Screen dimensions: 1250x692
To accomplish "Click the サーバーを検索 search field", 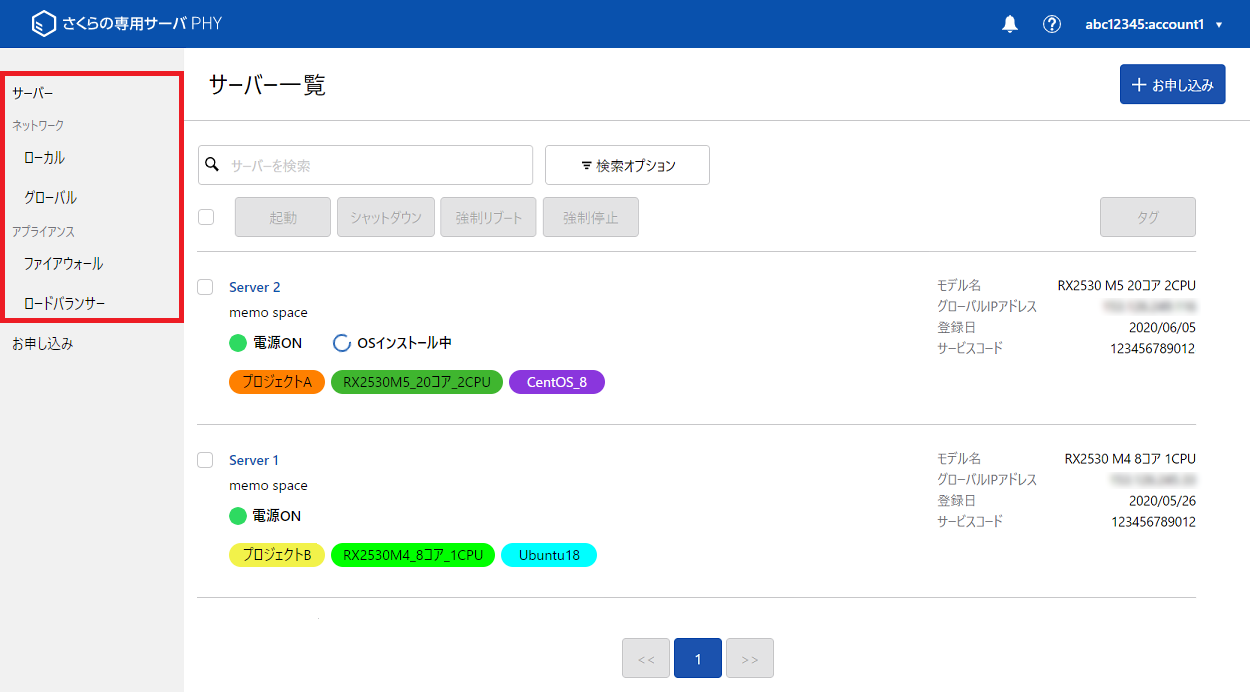I will (375, 165).
